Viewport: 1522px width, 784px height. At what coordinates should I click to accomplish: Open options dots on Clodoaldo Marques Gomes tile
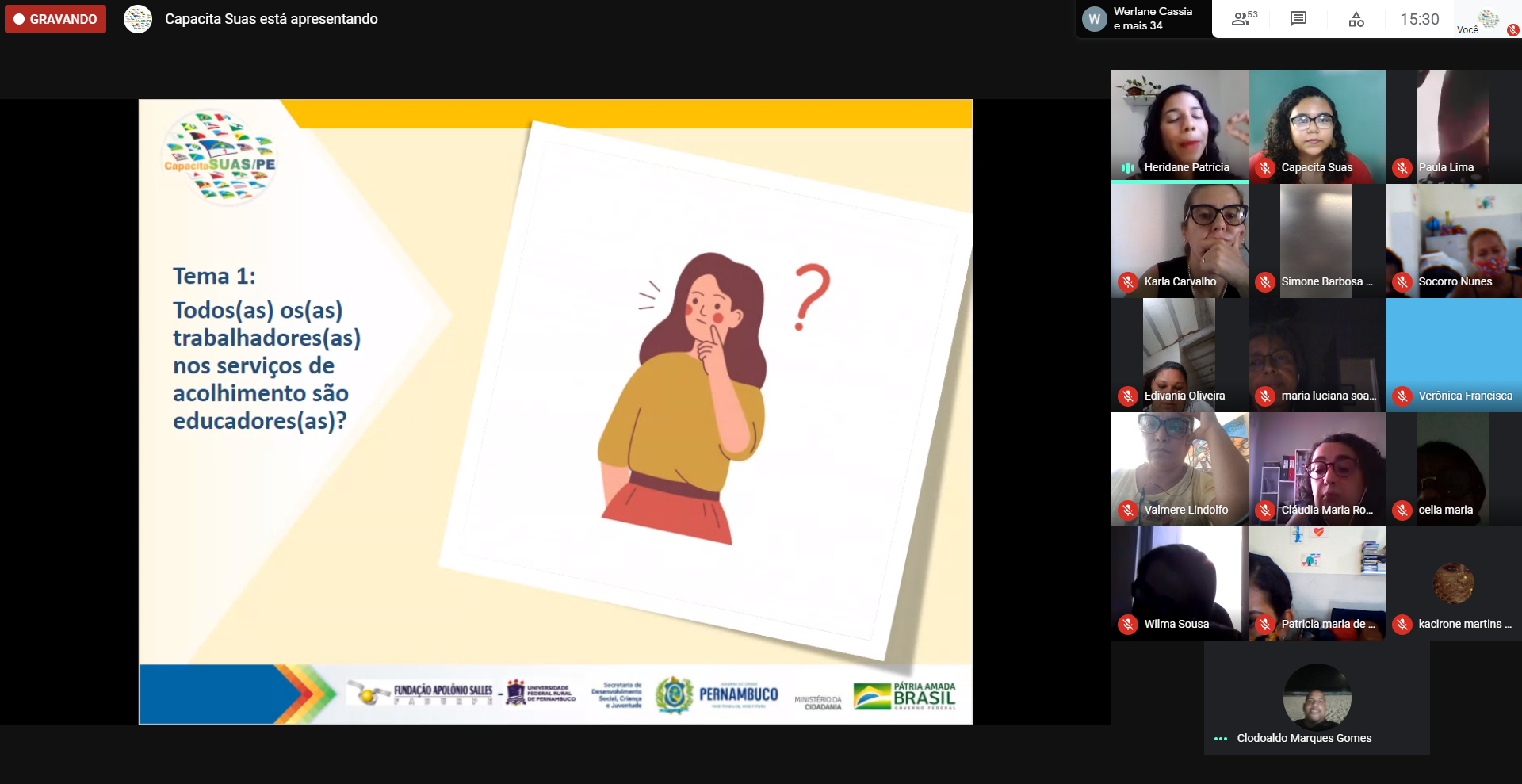(x=1221, y=739)
